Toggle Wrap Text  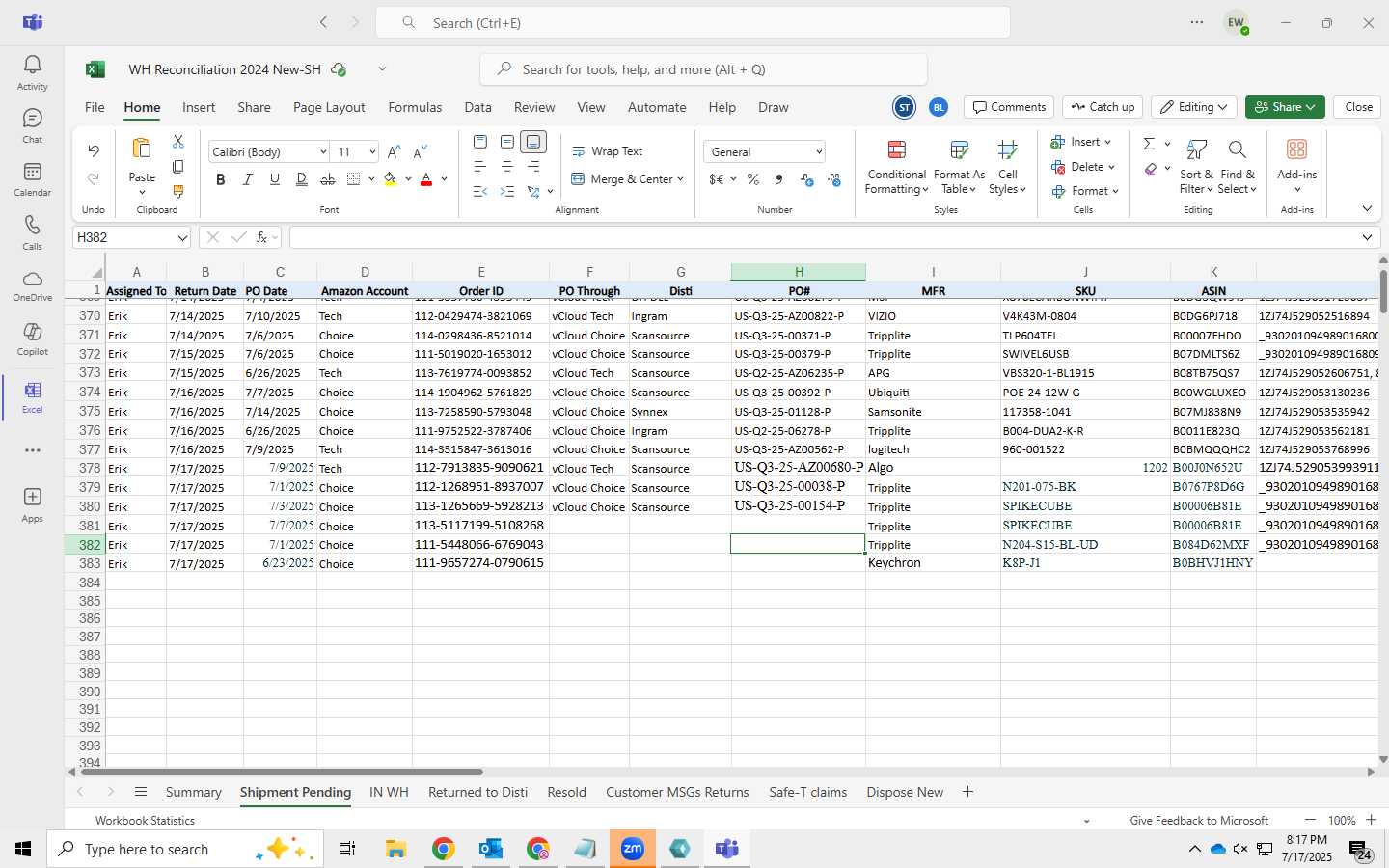click(x=607, y=151)
